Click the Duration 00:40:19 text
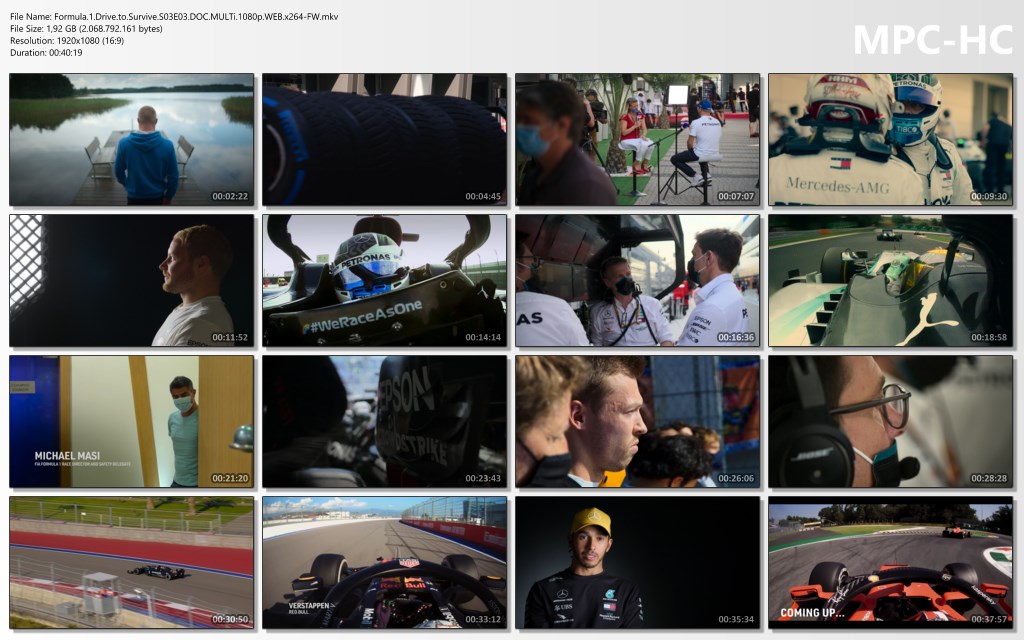This screenshot has height=640, width=1024. (x=46, y=52)
